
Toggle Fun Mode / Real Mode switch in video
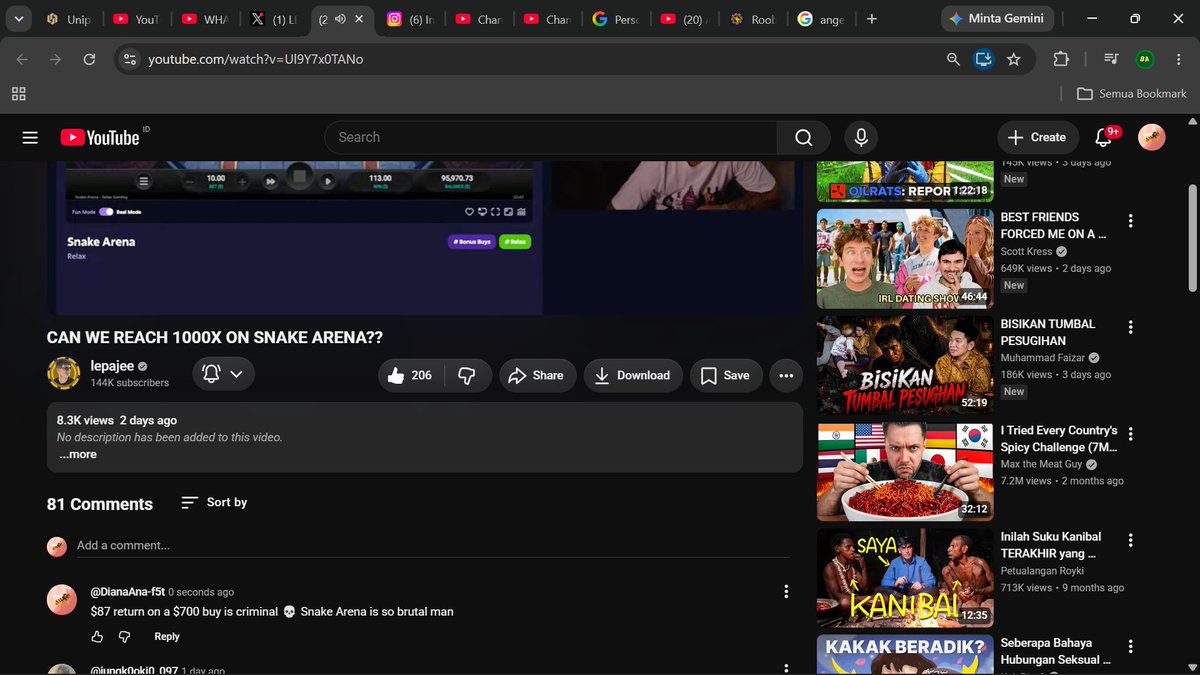click(105, 212)
